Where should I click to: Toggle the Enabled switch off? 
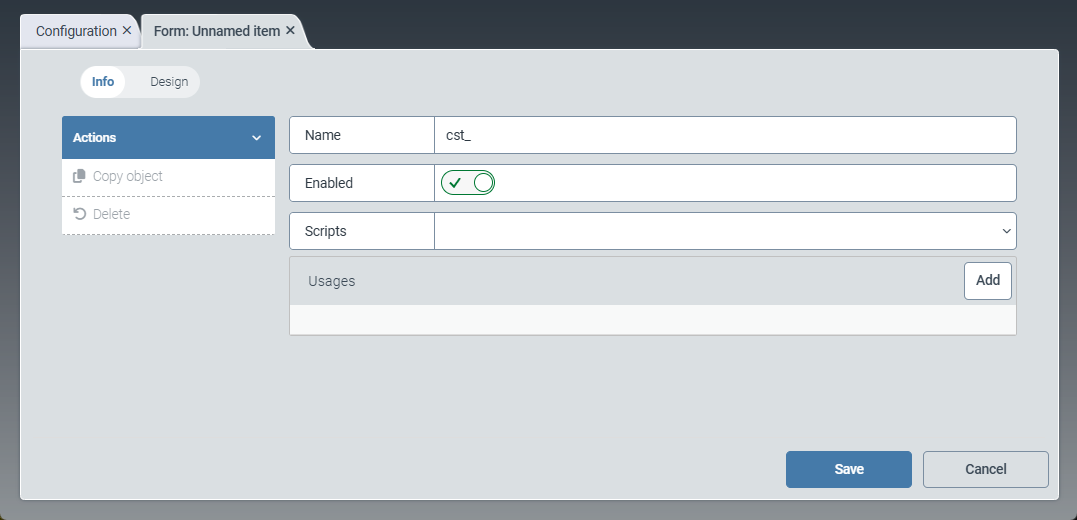point(468,183)
